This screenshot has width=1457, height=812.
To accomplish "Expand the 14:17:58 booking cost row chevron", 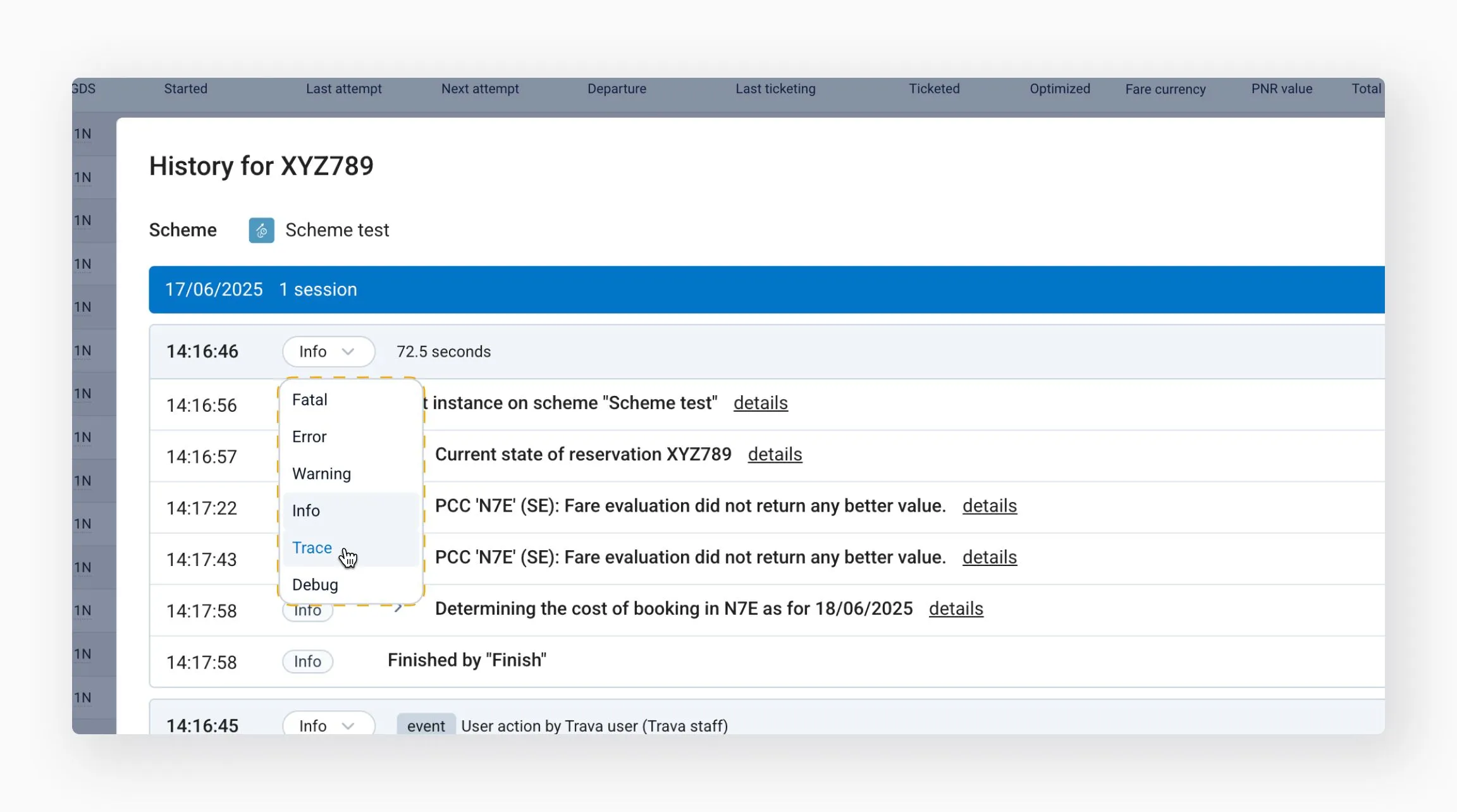I will click(398, 608).
